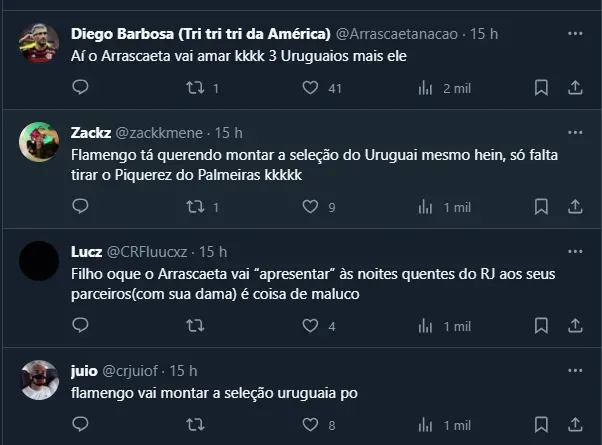Open more options on Zackz's tweet

[575, 133]
